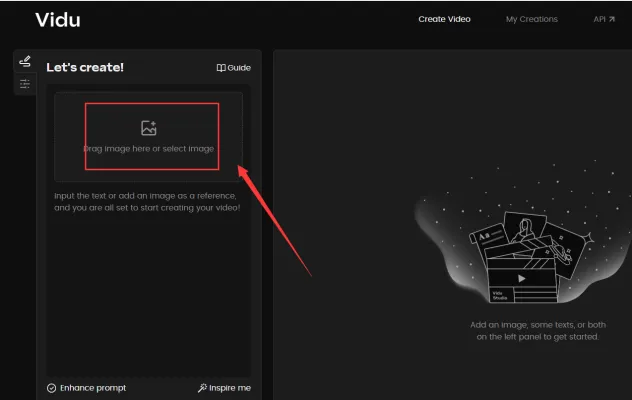Click into the prompt text input area
This screenshot has height=400, width=632.
tap(148, 280)
